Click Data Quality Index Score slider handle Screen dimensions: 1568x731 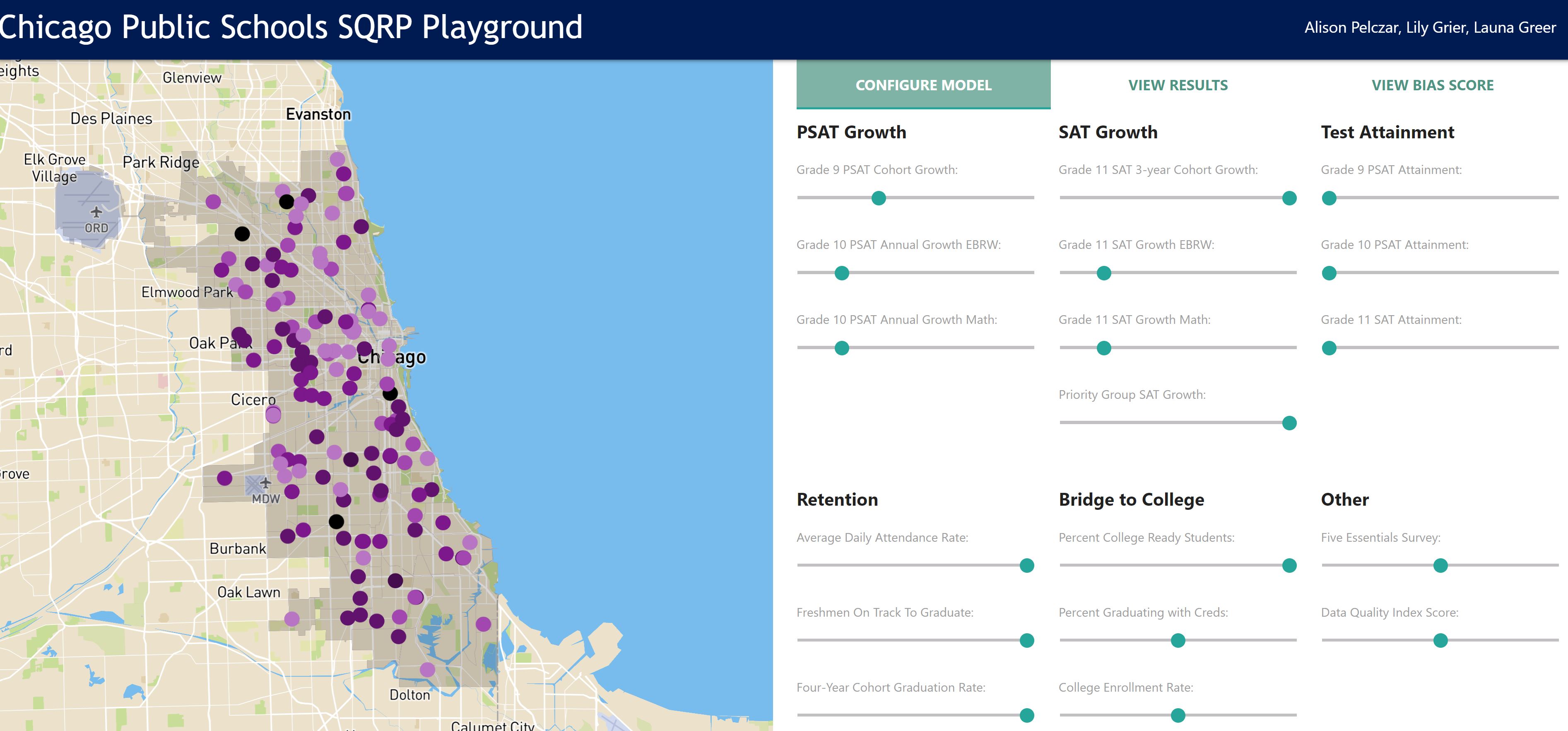coord(1440,640)
